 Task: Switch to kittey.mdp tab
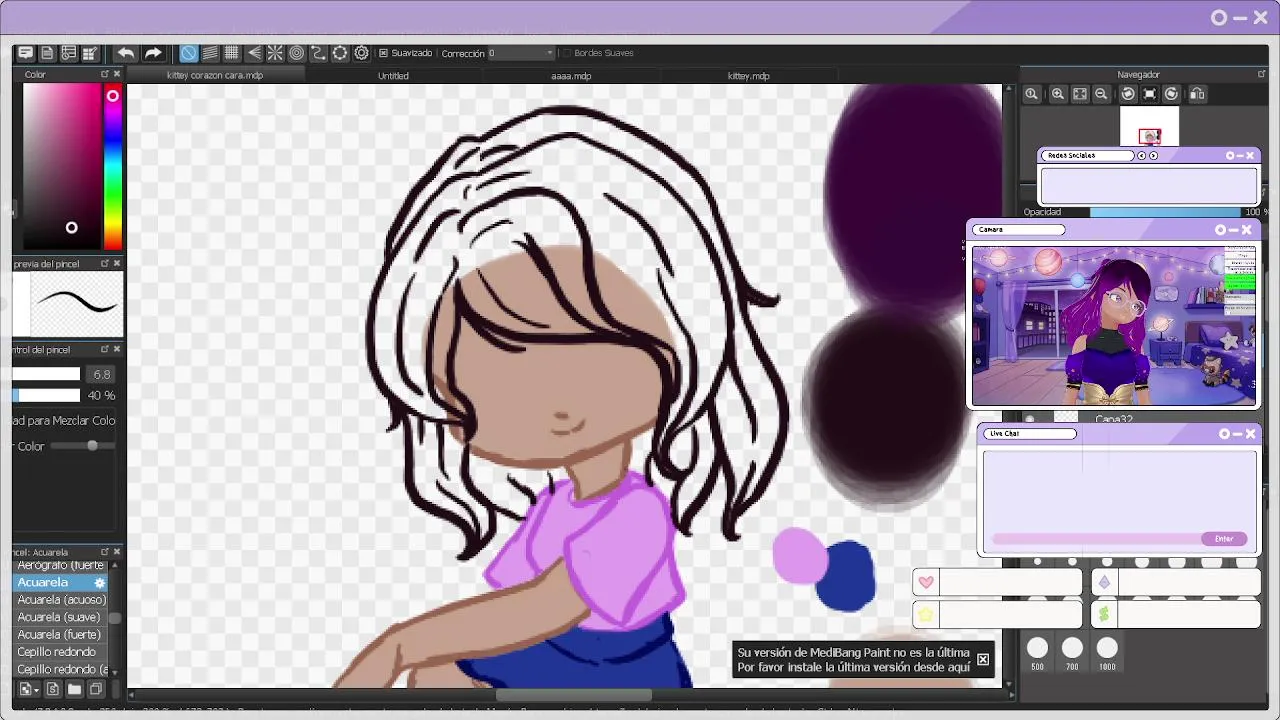coord(749,76)
